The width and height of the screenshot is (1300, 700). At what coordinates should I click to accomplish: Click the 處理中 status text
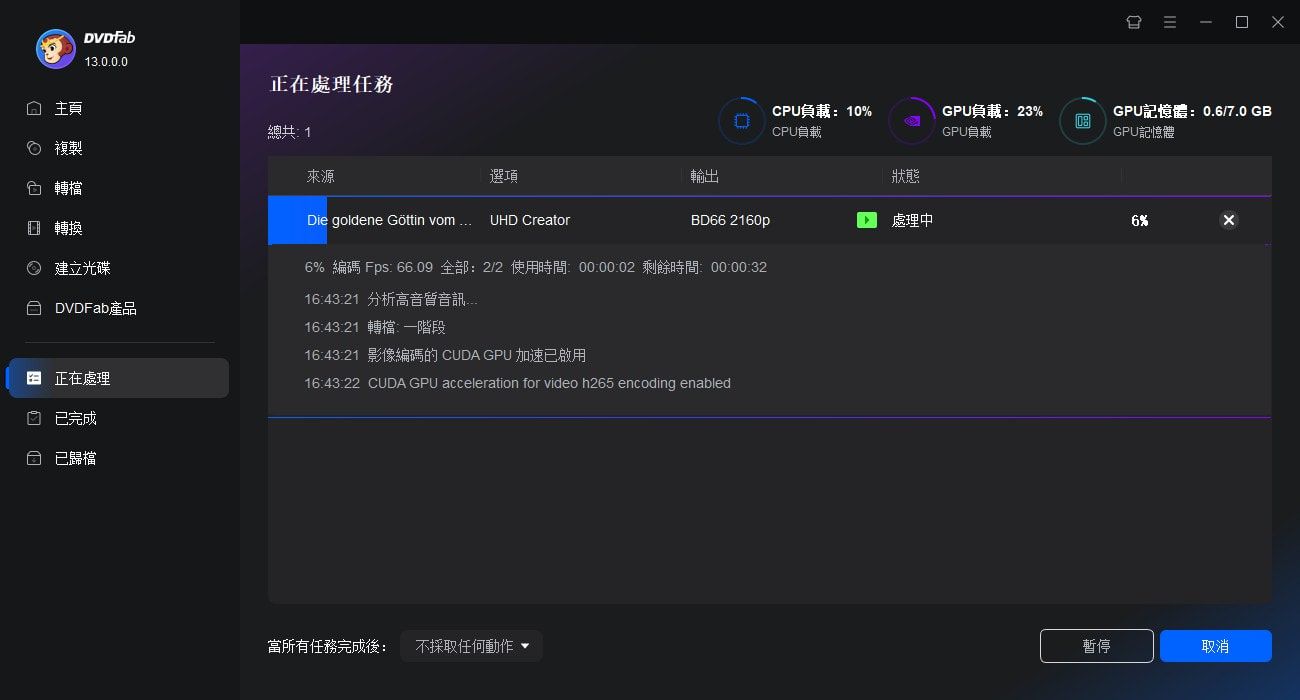(912, 220)
